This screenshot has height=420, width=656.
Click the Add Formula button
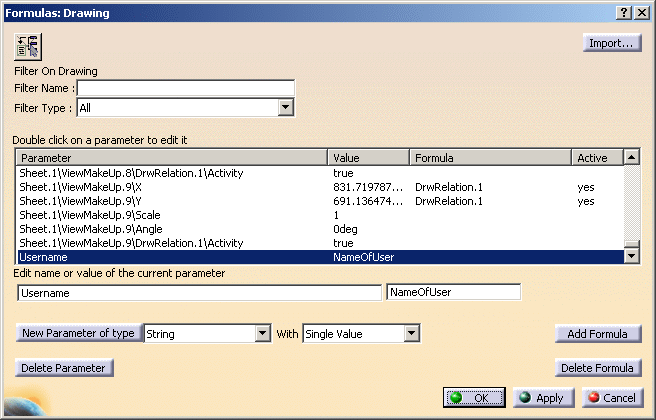(x=598, y=334)
